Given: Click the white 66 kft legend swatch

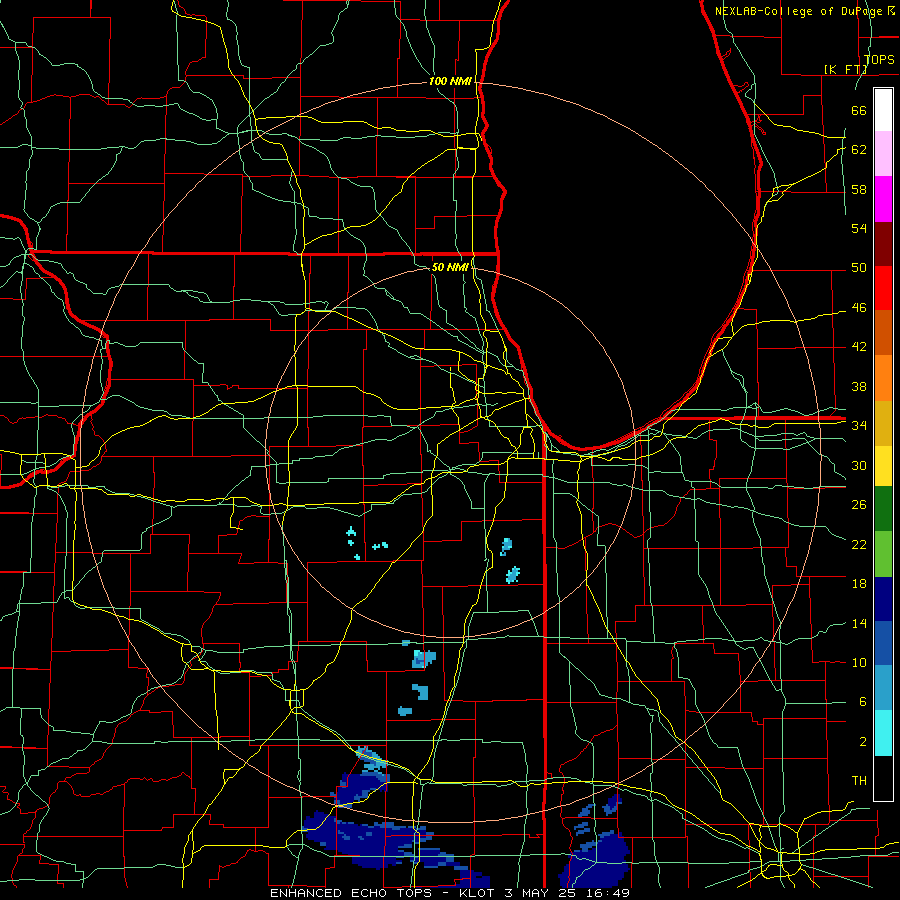Looking at the screenshot, I should pos(883,110).
